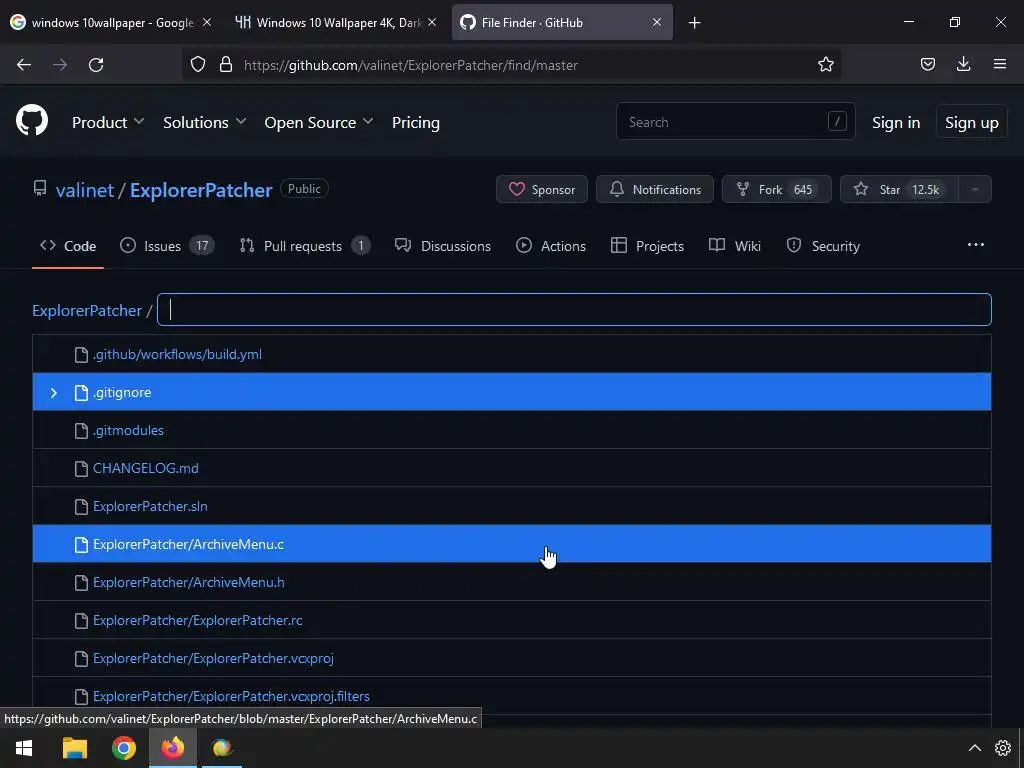The width and height of the screenshot is (1024, 768).
Task: Open the Security tab
Action: click(823, 246)
